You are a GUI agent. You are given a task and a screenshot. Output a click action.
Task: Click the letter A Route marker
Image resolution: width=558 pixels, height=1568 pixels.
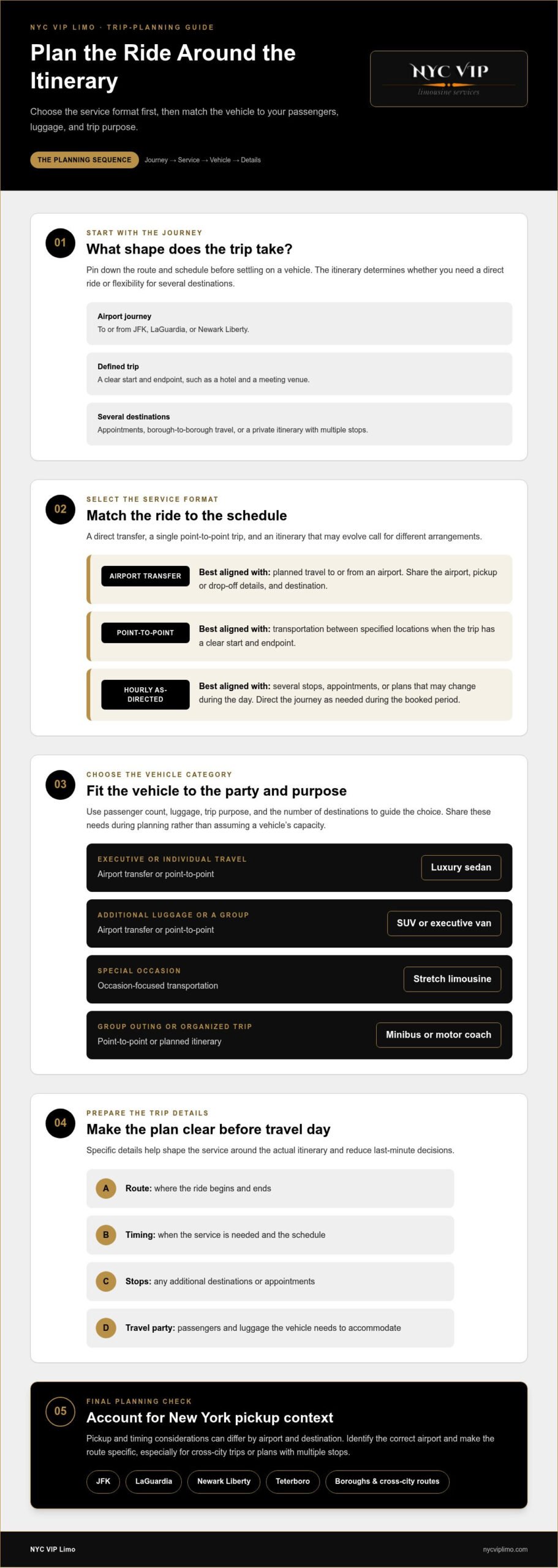click(x=105, y=1188)
